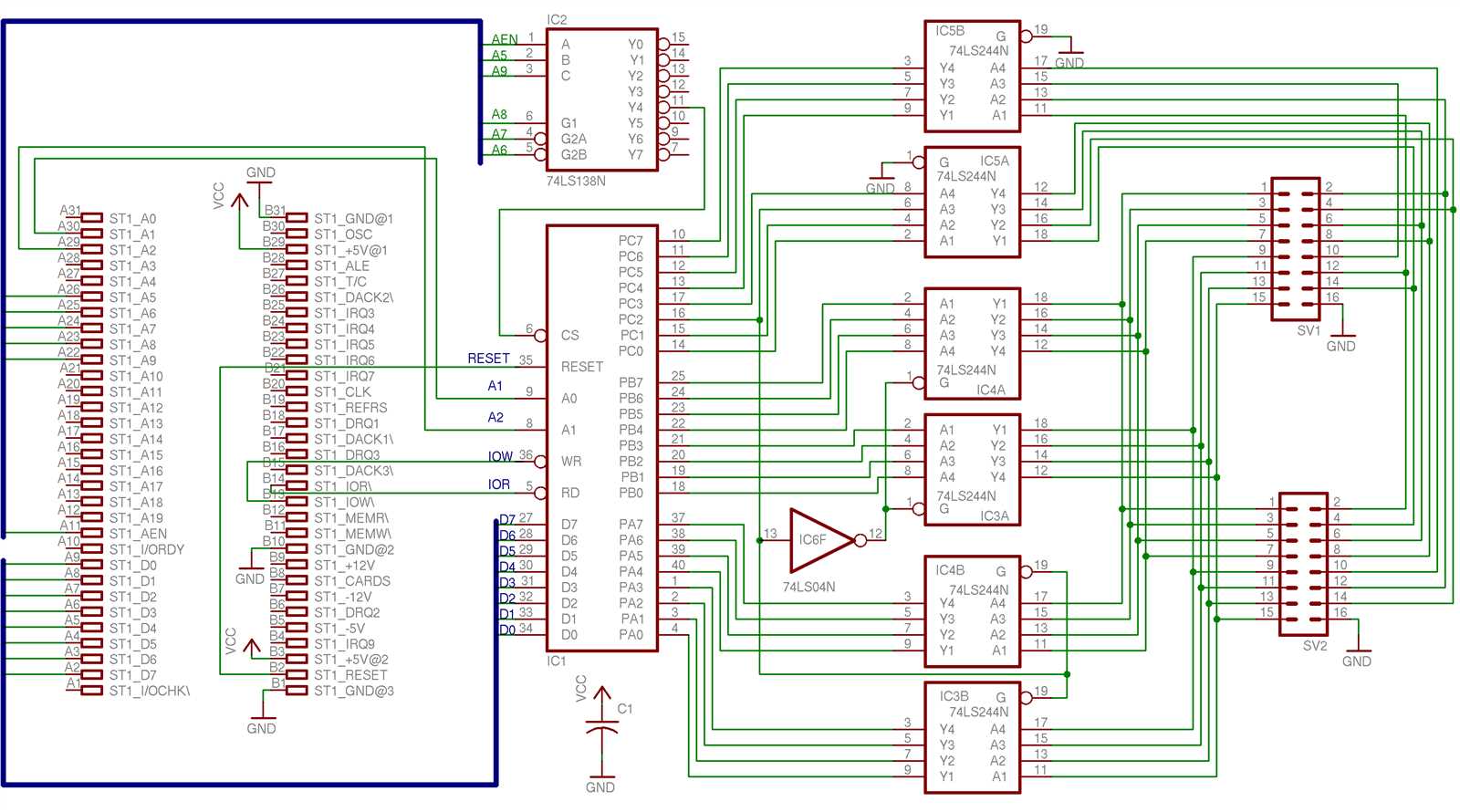The width and height of the screenshot is (1460, 812).
Task: Click the 74LS04N part label
Action: 808,587
